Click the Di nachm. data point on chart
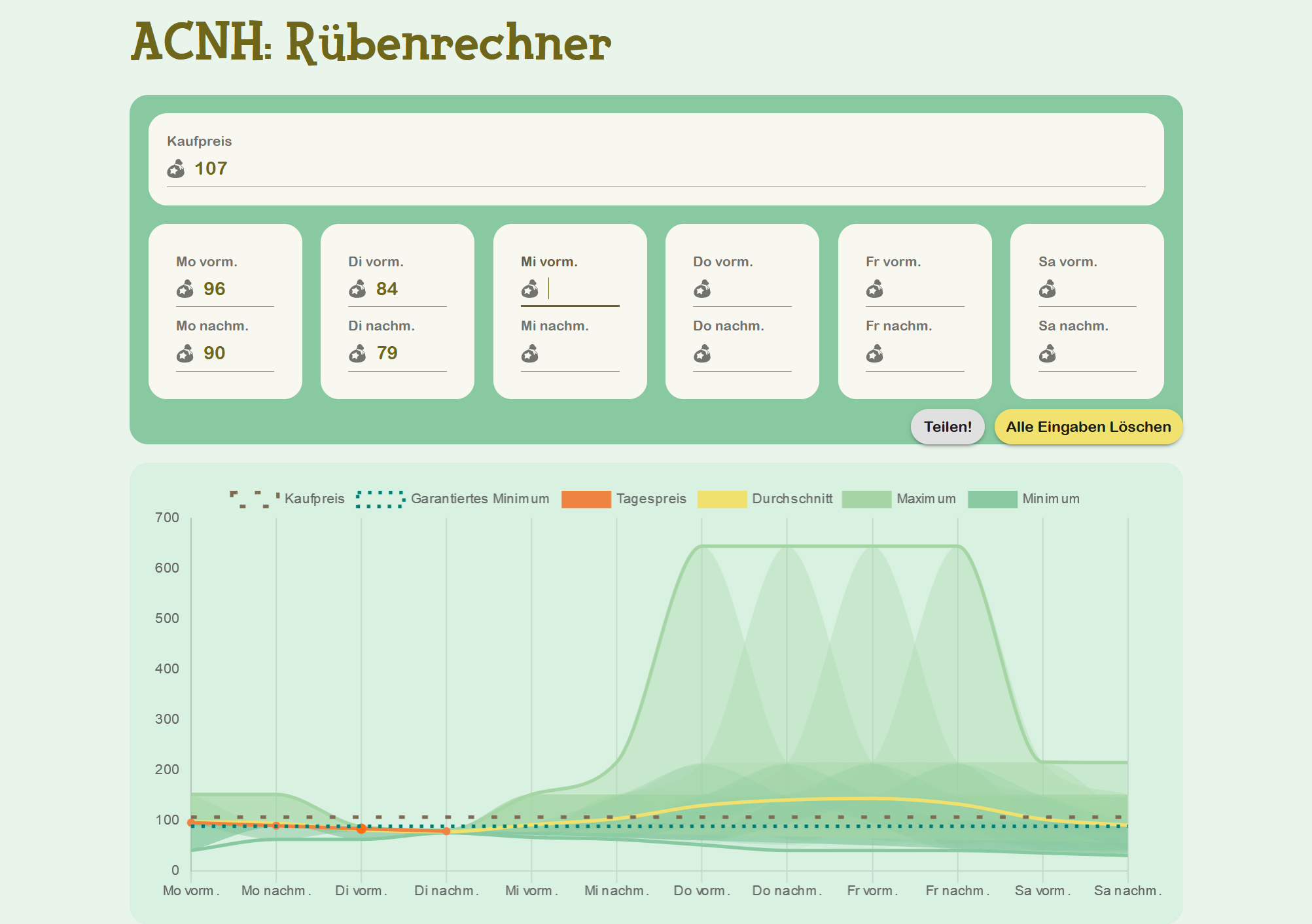The width and height of the screenshot is (1312, 924). [x=446, y=831]
